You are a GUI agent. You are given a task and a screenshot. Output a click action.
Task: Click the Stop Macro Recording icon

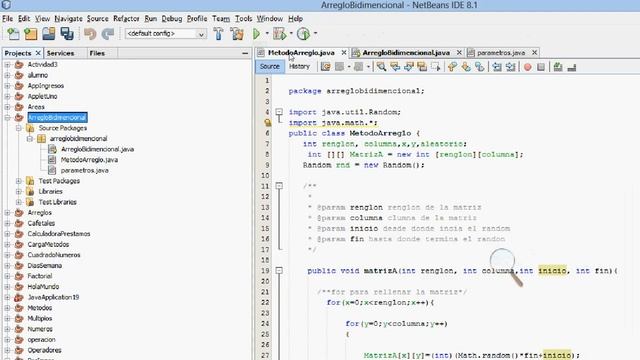click(x=541, y=67)
